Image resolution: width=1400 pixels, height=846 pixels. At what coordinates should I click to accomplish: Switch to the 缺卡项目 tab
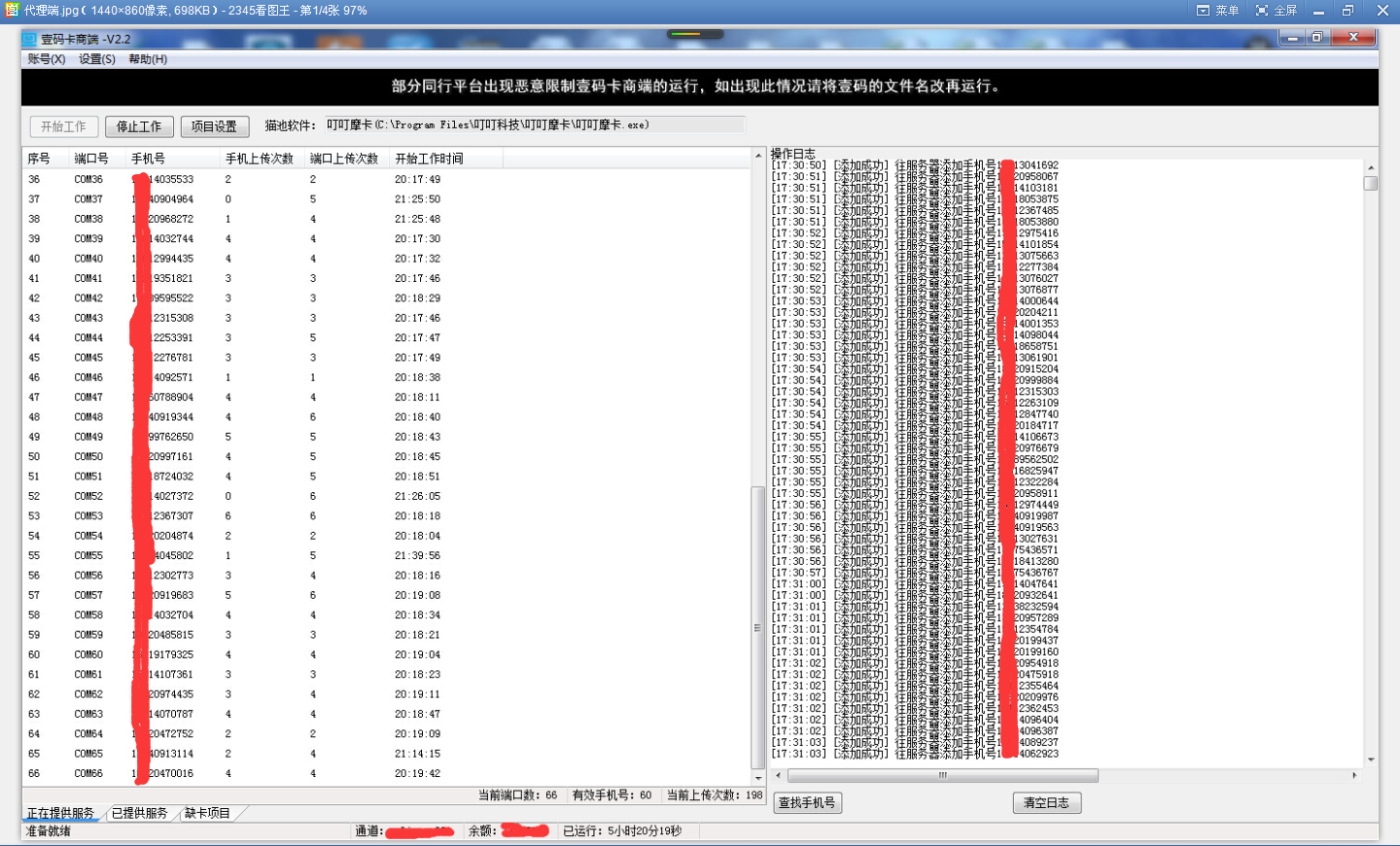[207, 813]
